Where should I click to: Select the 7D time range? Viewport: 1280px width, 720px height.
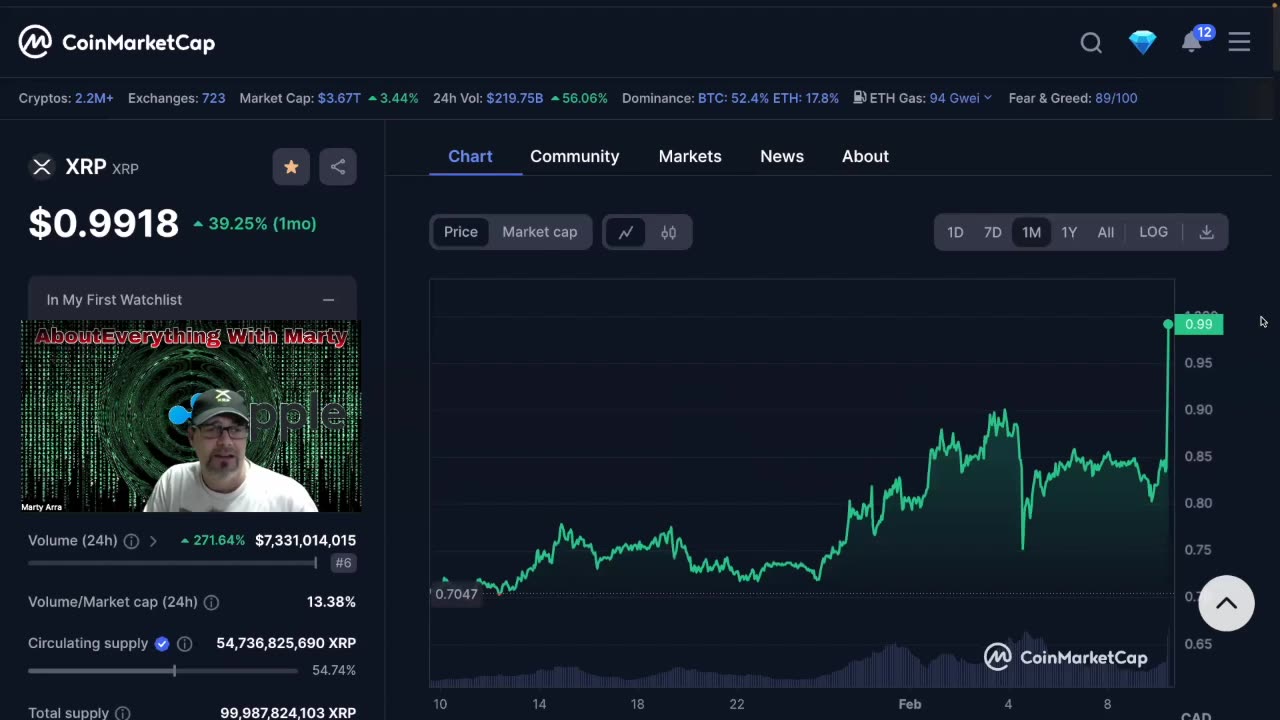pyautogui.click(x=992, y=232)
